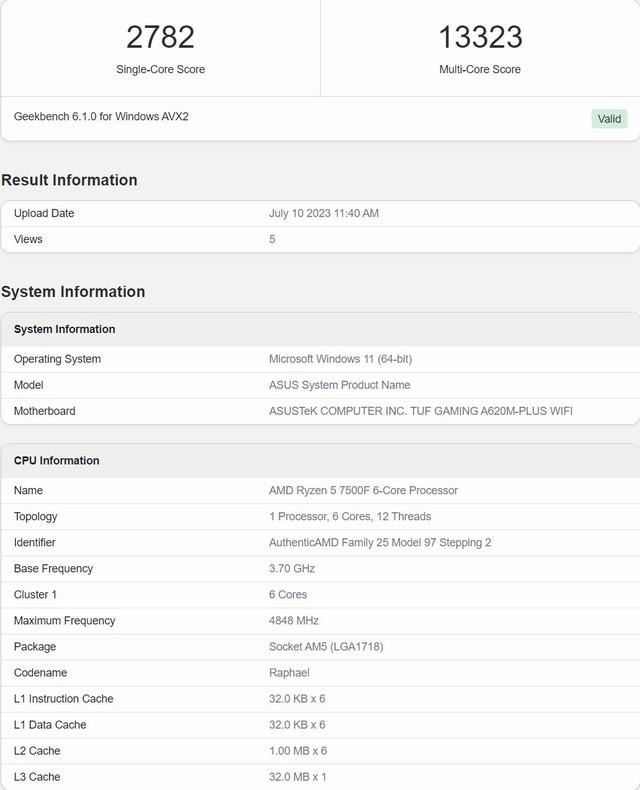Image resolution: width=640 pixels, height=790 pixels.
Task: Select the Geekbench 6.1.0 for Windows AVX2 text
Action: pyautogui.click(x=101, y=117)
